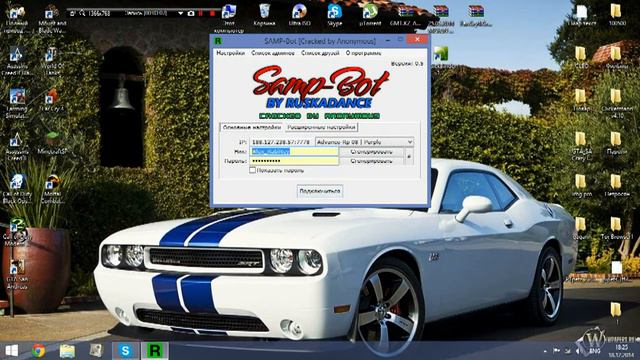Open the World Of Tanks desktop shortcut

pos(52,61)
